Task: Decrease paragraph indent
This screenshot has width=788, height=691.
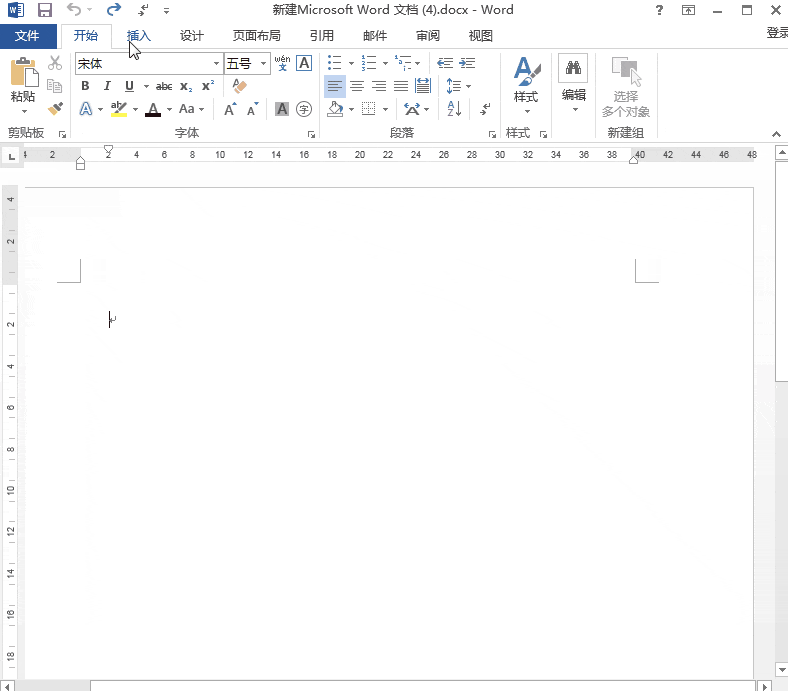Action: (x=445, y=63)
